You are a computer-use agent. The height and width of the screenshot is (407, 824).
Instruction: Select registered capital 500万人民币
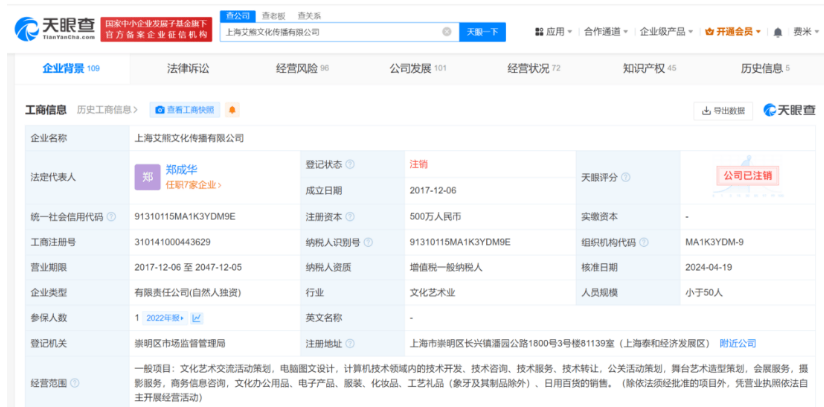coord(435,217)
